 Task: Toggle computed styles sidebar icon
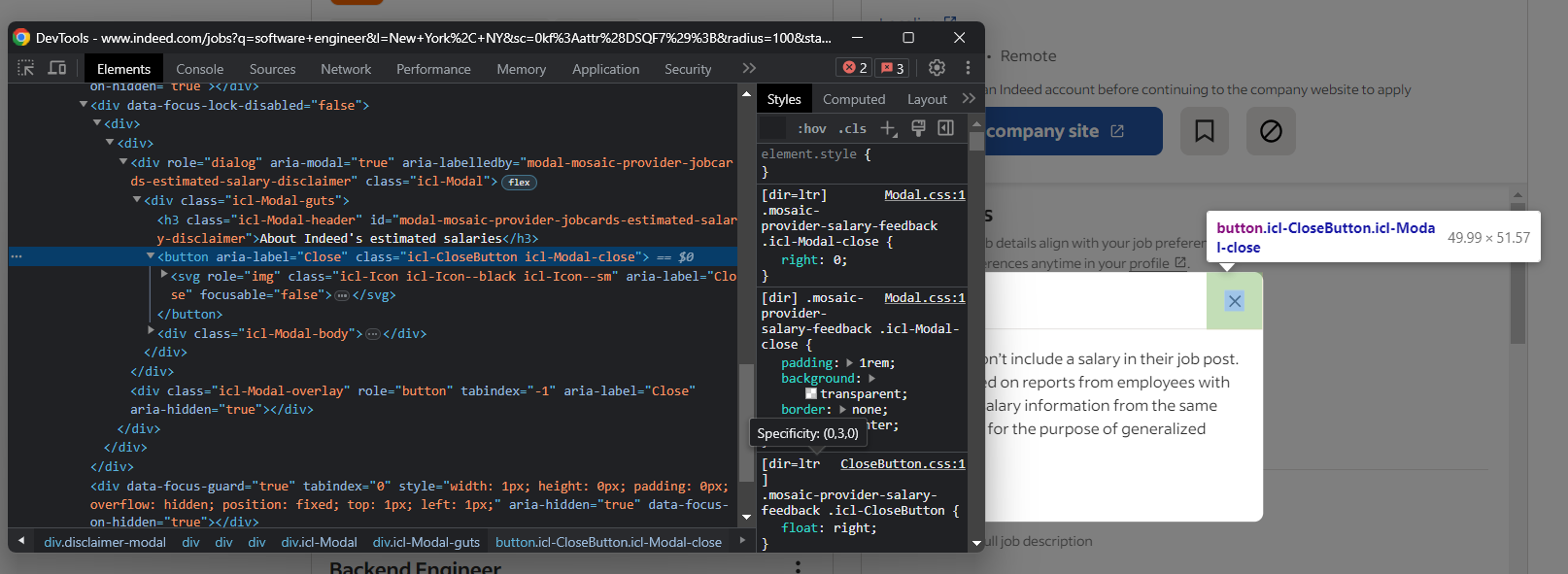(945, 128)
